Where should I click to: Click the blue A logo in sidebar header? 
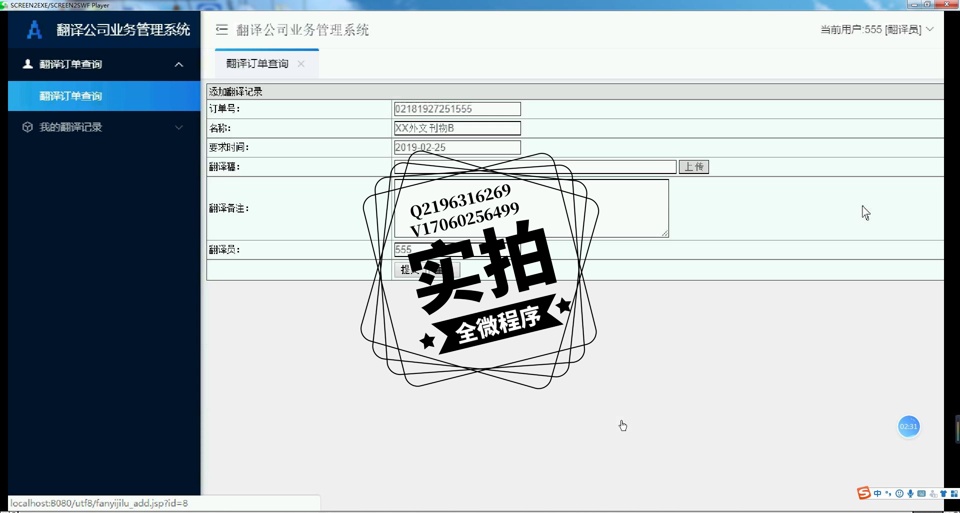[34, 30]
